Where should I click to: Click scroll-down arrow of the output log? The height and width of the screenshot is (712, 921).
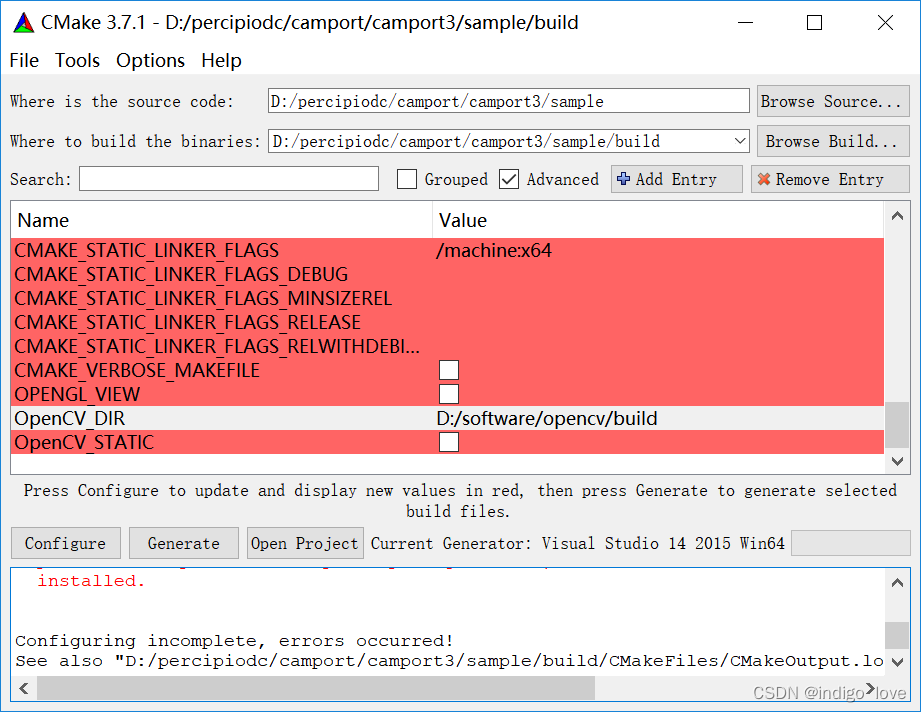point(897,663)
